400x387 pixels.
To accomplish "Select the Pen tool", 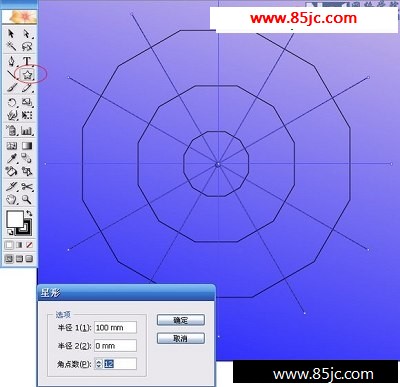I will pos(12,62).
